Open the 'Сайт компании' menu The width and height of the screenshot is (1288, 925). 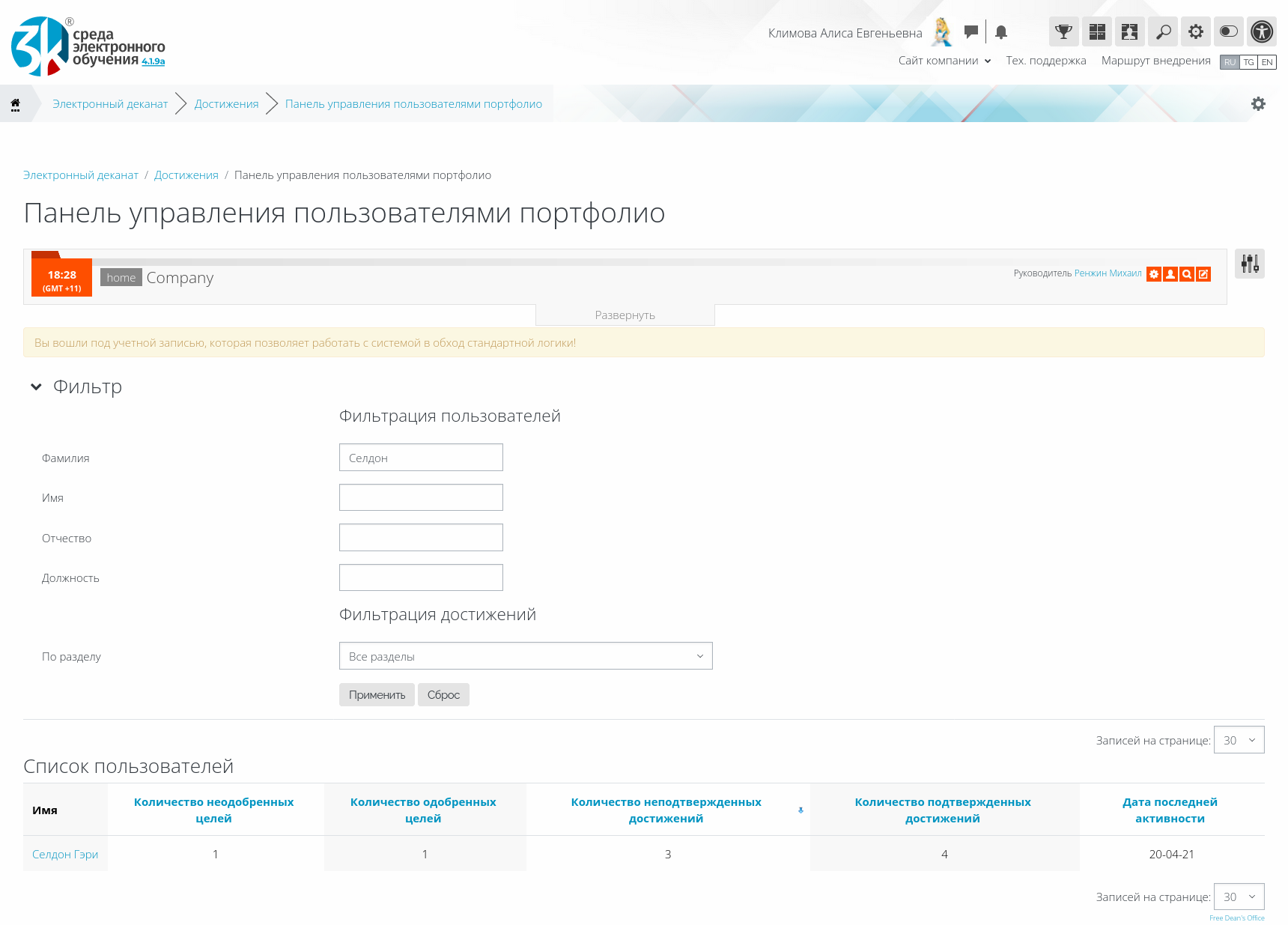944,61
